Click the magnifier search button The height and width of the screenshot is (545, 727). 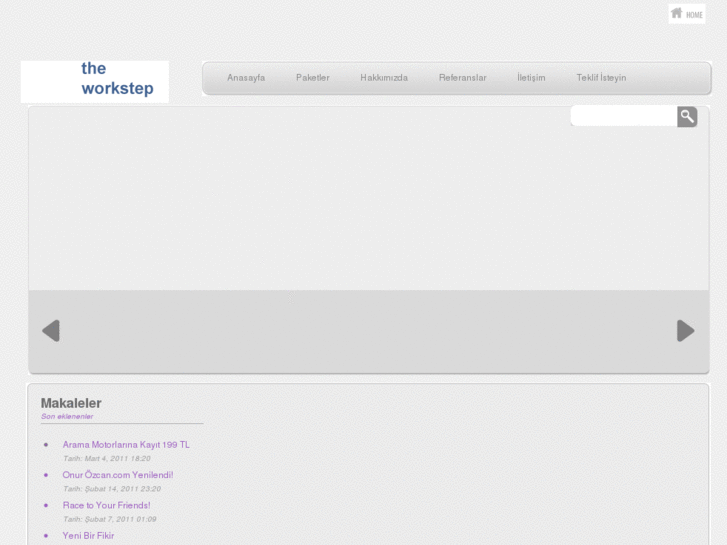pyautogui.click(x=687, y=116)
